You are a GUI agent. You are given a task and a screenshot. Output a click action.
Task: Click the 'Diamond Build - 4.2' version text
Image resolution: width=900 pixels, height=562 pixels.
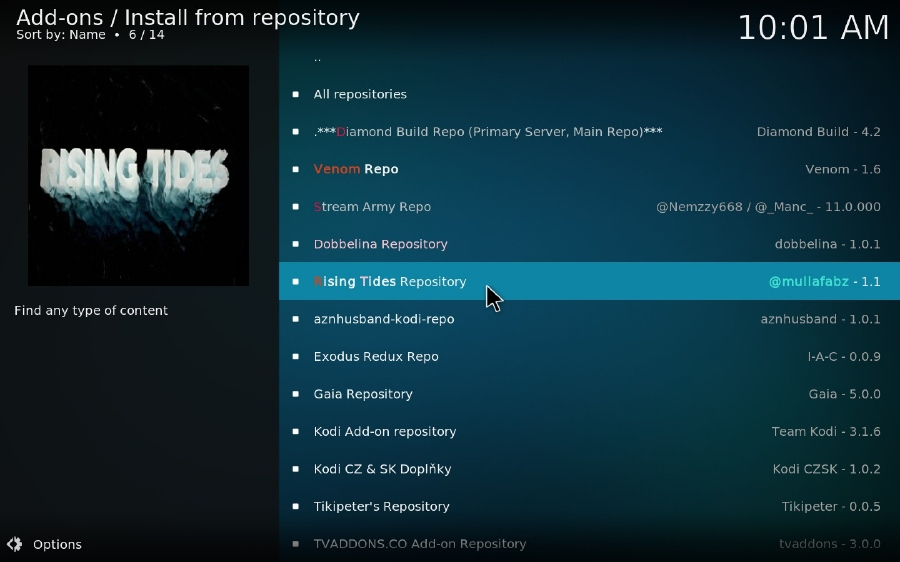pyautogui.click(x=818, y=131)
